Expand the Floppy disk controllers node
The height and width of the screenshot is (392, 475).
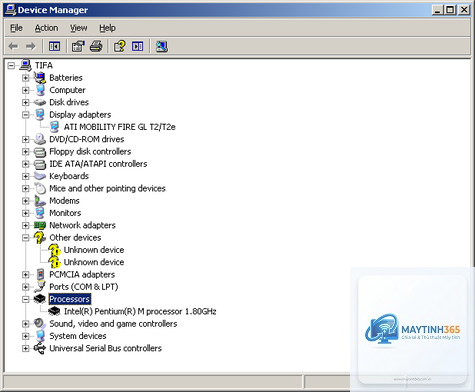tap(25, 151)
